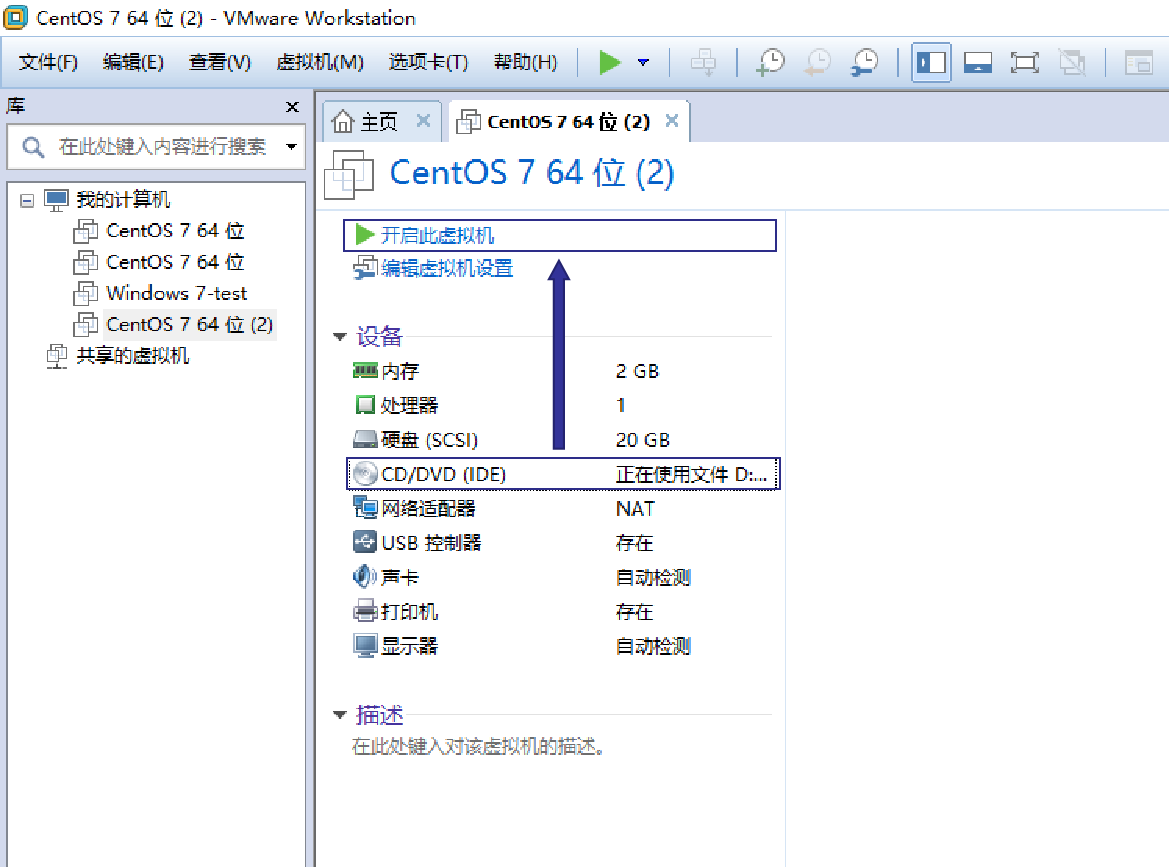Click the USB icon beside USB 控制器

coord(365,542)
